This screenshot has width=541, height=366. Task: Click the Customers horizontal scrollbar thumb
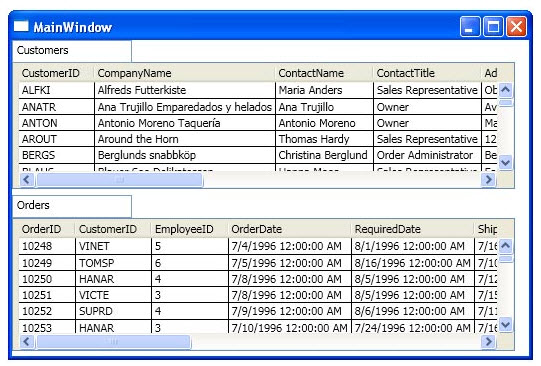tap(120, 180)
